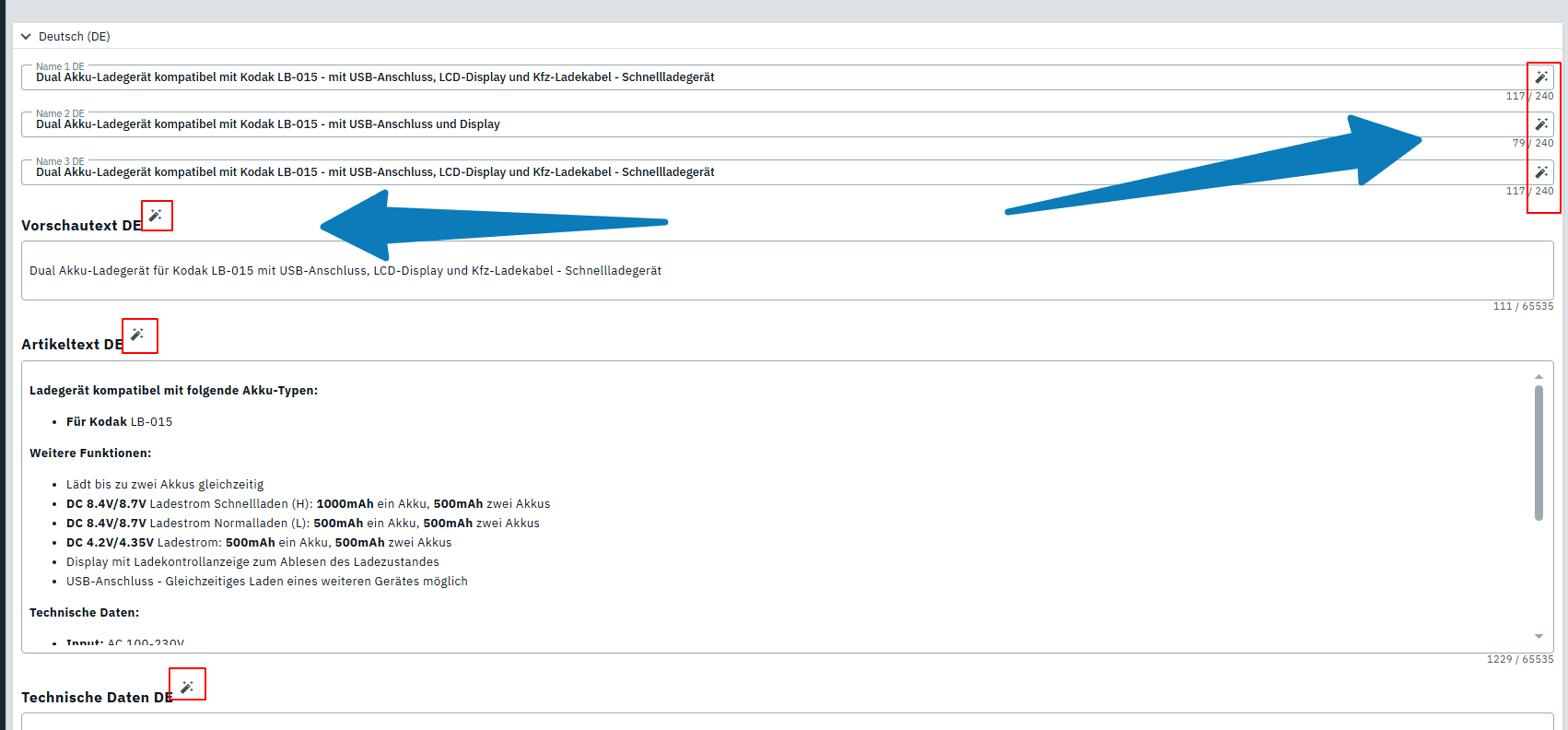1568x730 pixels.
Task: Click the 'Lädt bis zu zwei Akkus gleichzeitig' line
Action: click(x=165, y=485)
